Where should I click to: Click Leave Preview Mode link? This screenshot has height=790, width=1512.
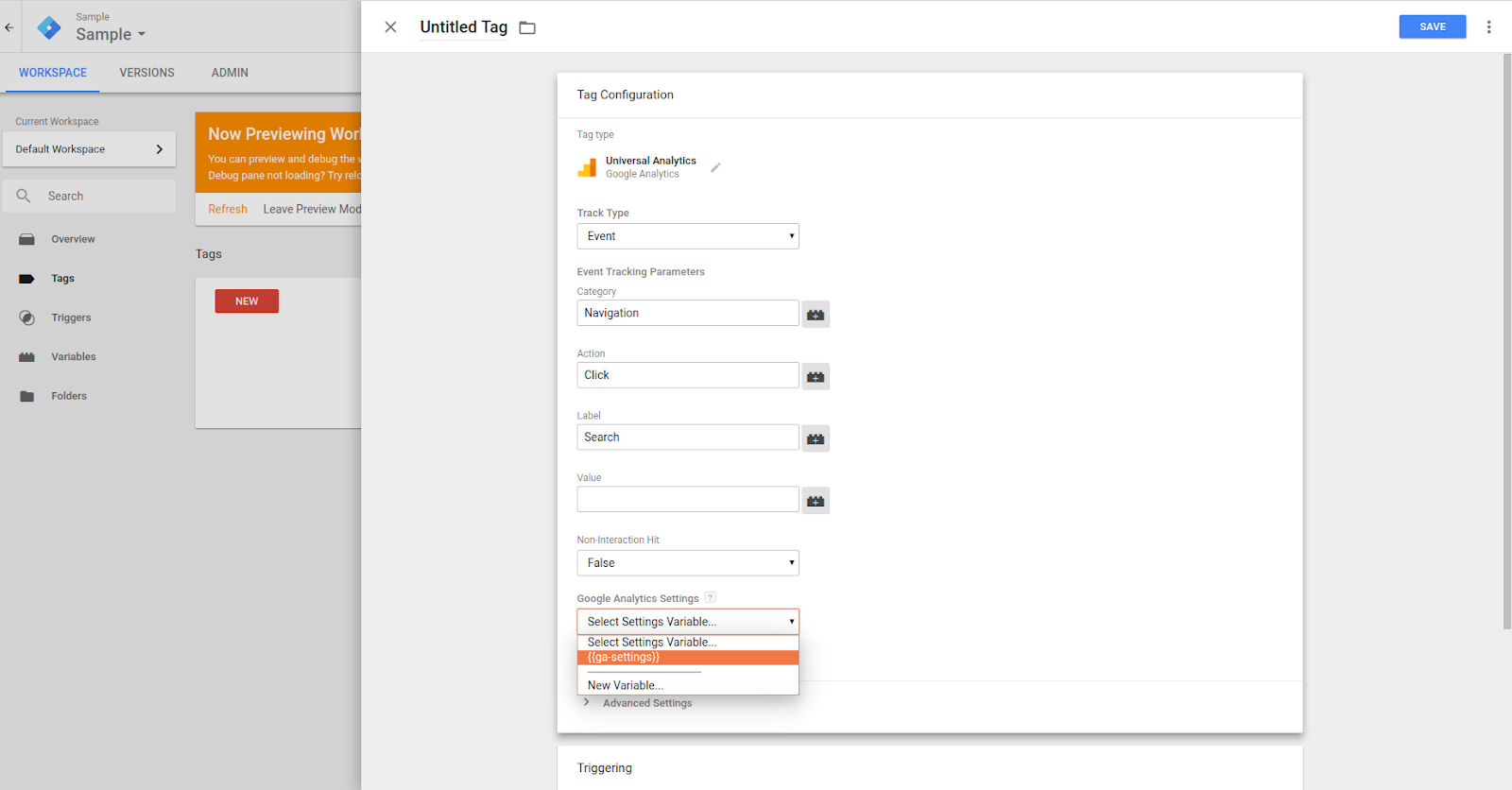pyautogui.click(x=312, y=209)
